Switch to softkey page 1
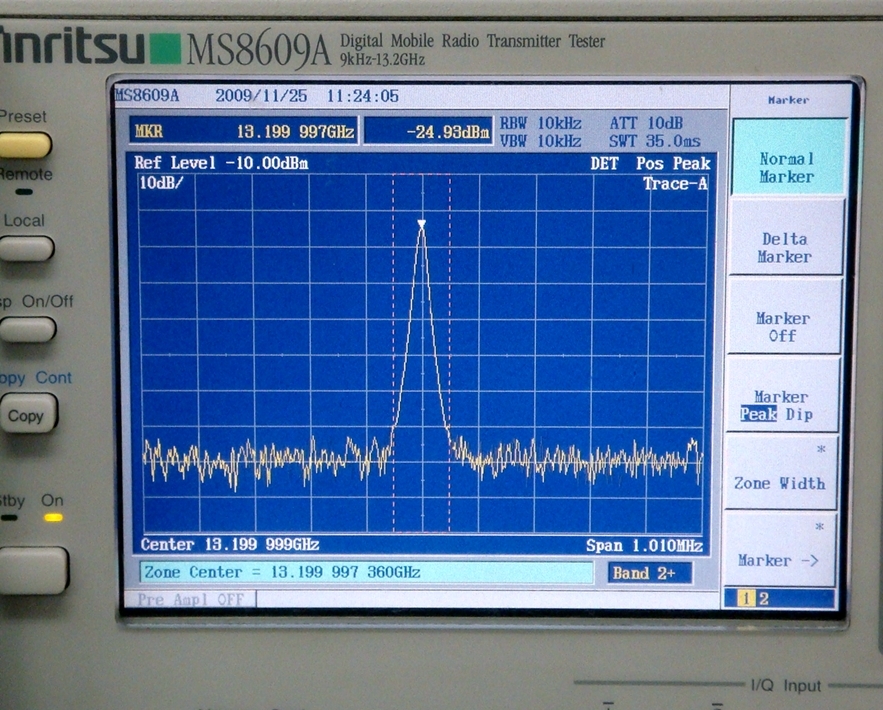This screenshot has width=883, height=710. 747,598
